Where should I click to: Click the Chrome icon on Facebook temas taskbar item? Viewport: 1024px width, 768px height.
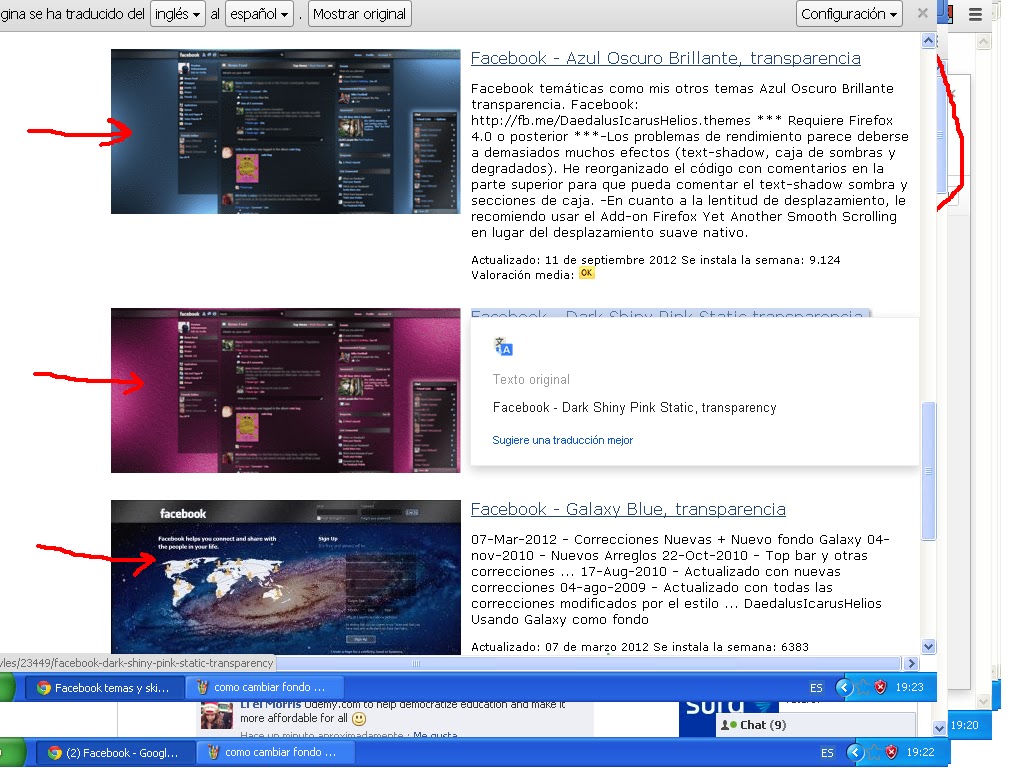[44, 688]
